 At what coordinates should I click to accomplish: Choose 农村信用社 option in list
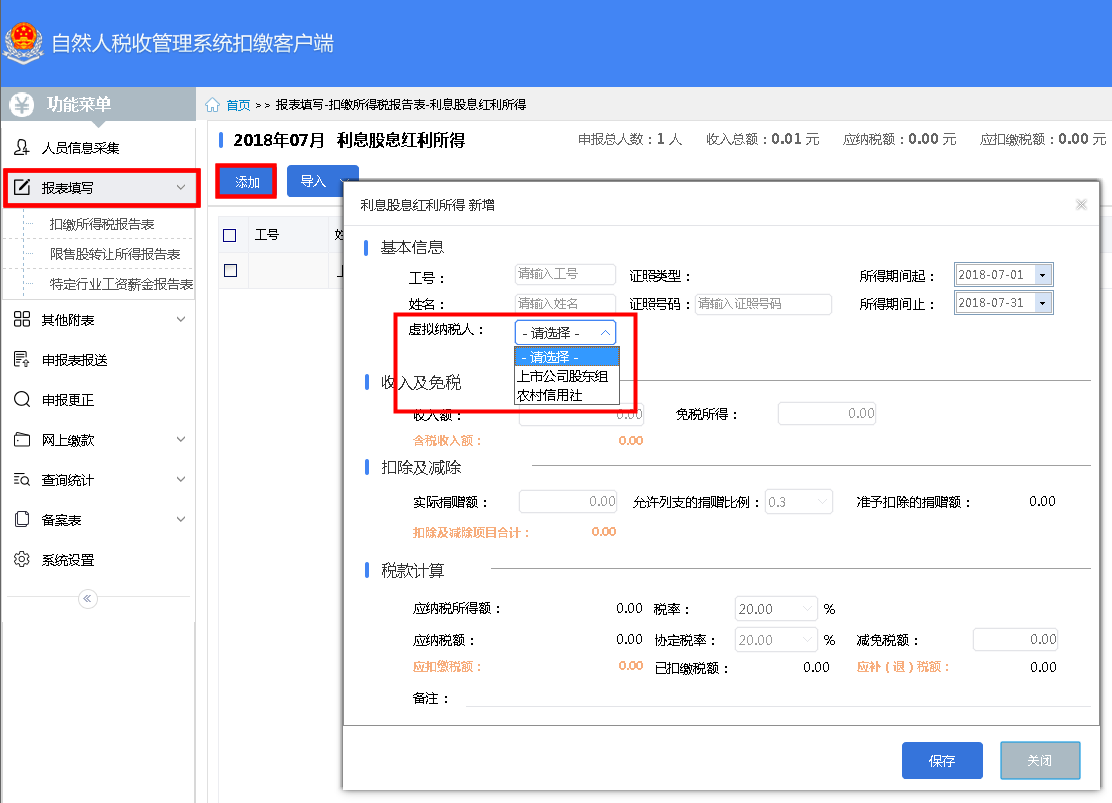tap(550, 395)
